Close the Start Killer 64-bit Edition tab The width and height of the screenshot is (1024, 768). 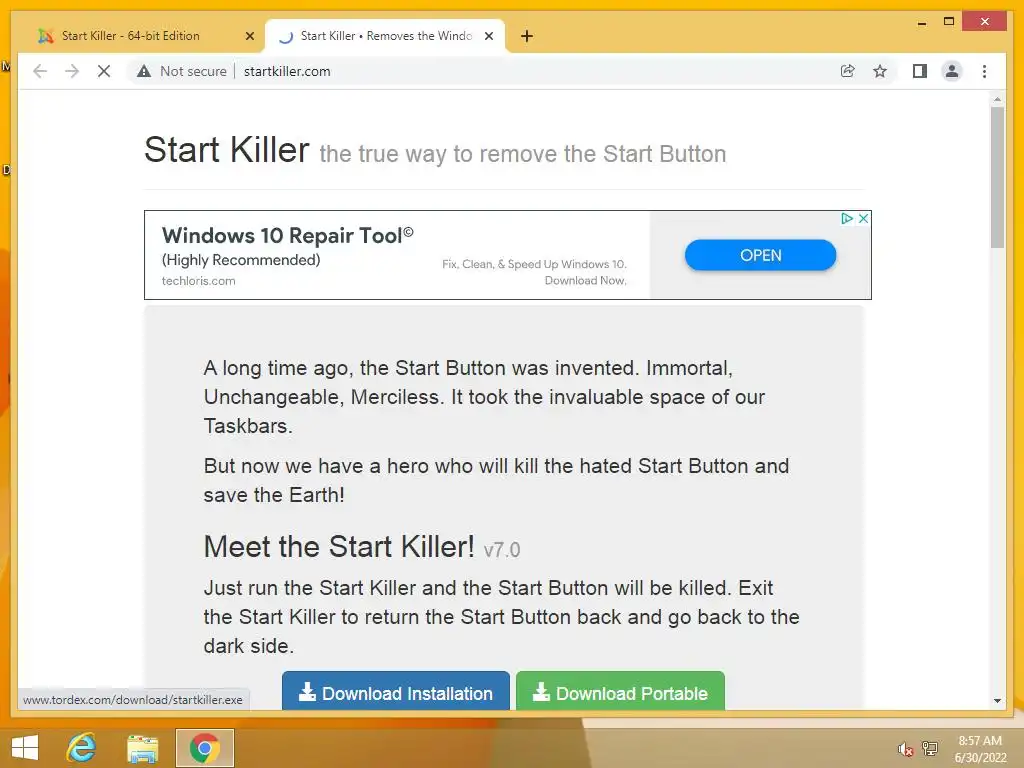pyautogui.click(x=249, y=36)
